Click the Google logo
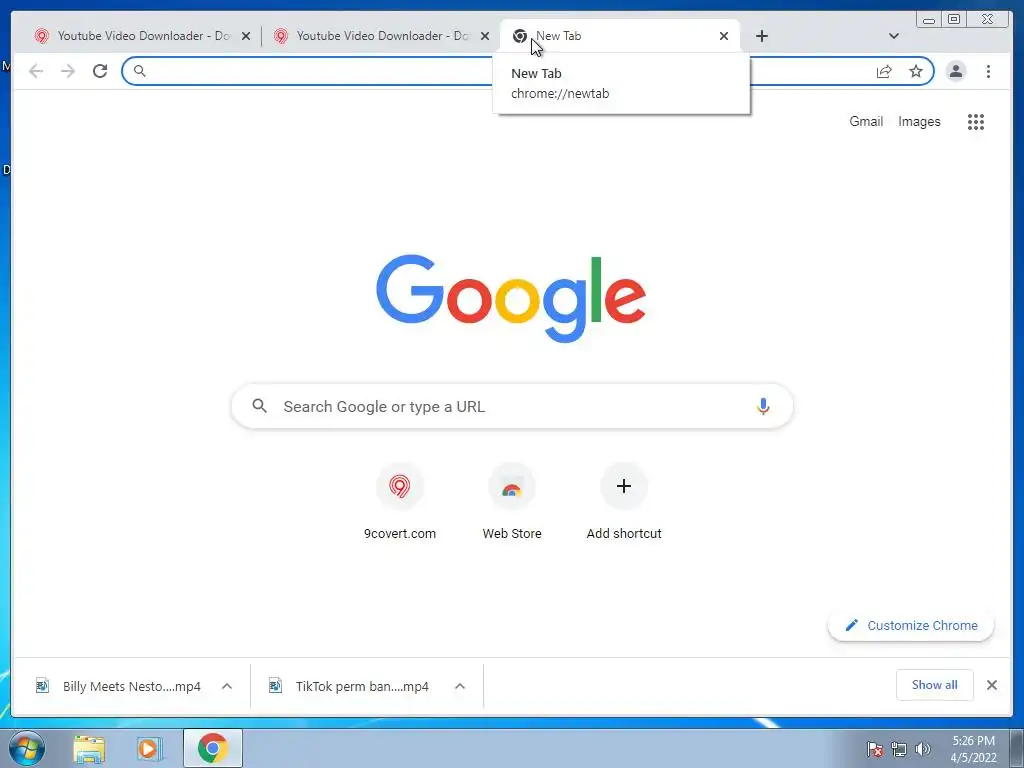1024x768 pixels. 511,298
